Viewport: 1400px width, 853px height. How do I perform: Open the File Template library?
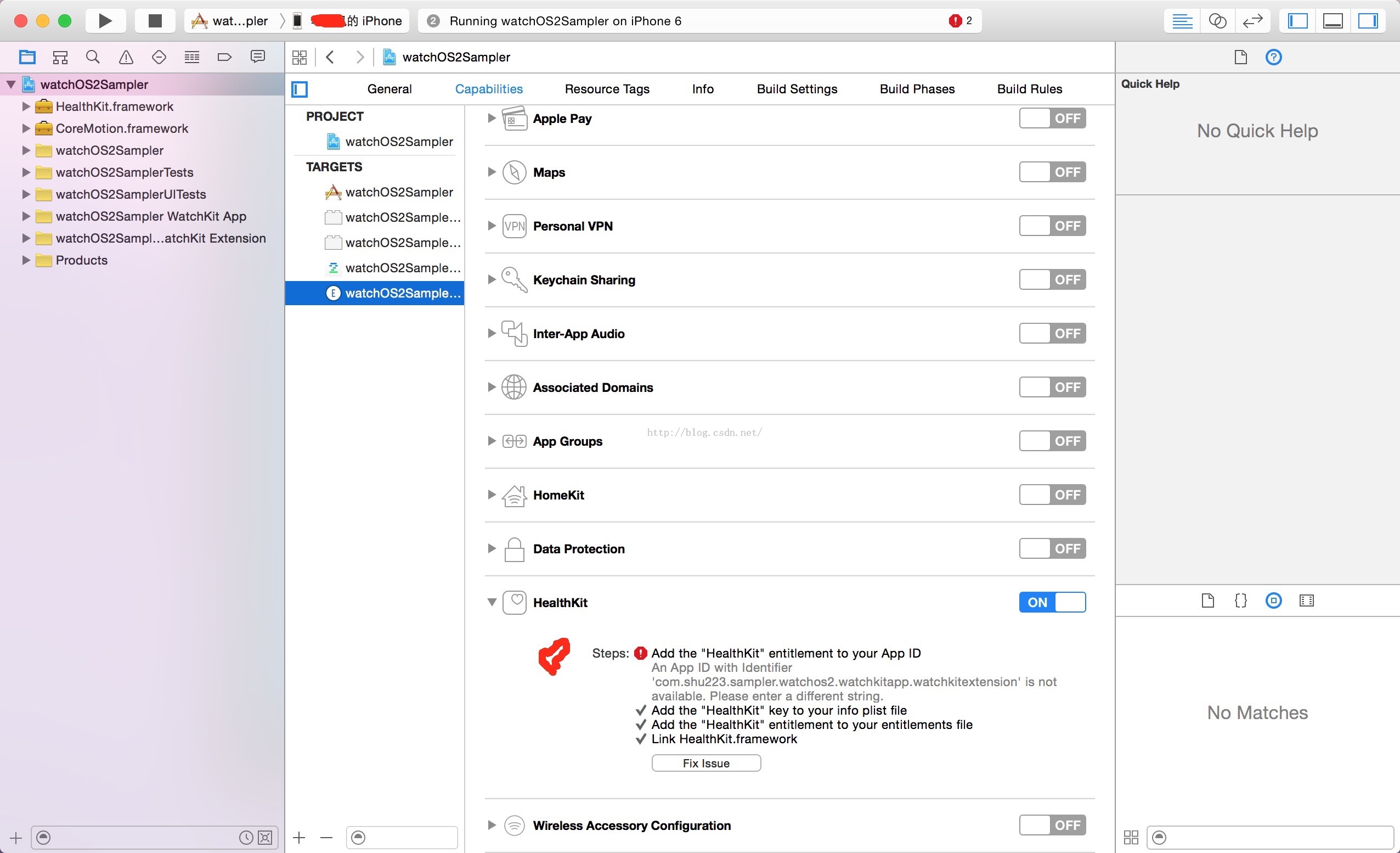tap(1208, 601)
